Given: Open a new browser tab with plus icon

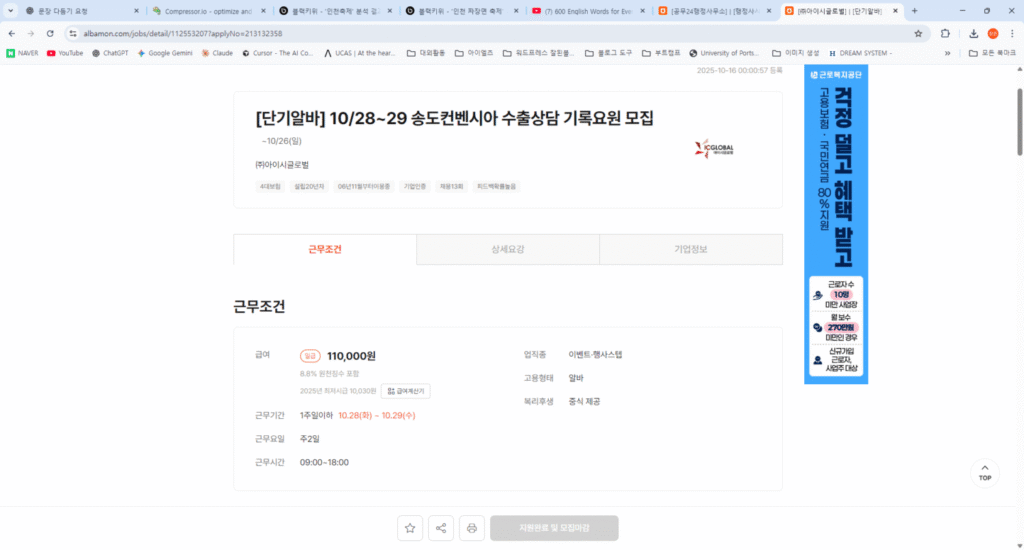Looking at the screenshot, I should (x=914, y=11).
